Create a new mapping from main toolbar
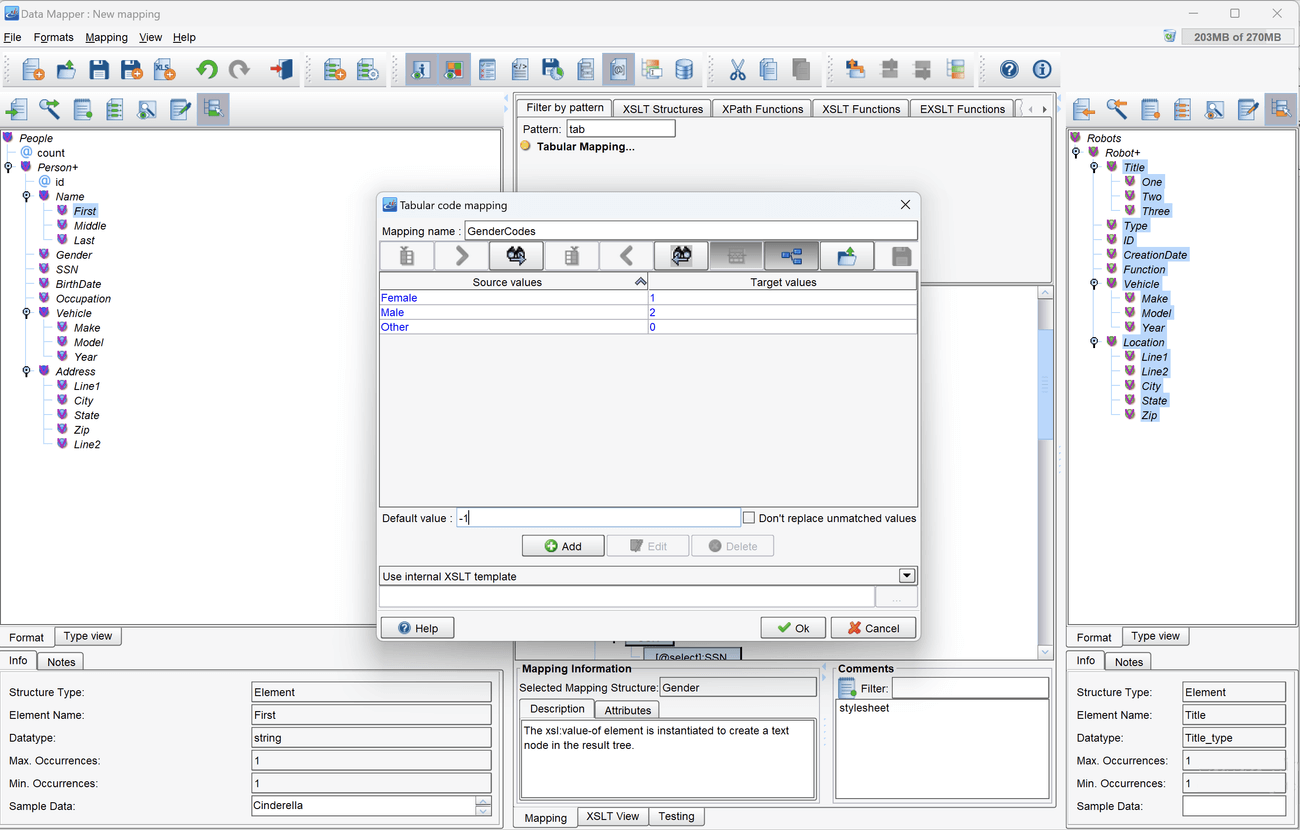 tap(33, 69)
